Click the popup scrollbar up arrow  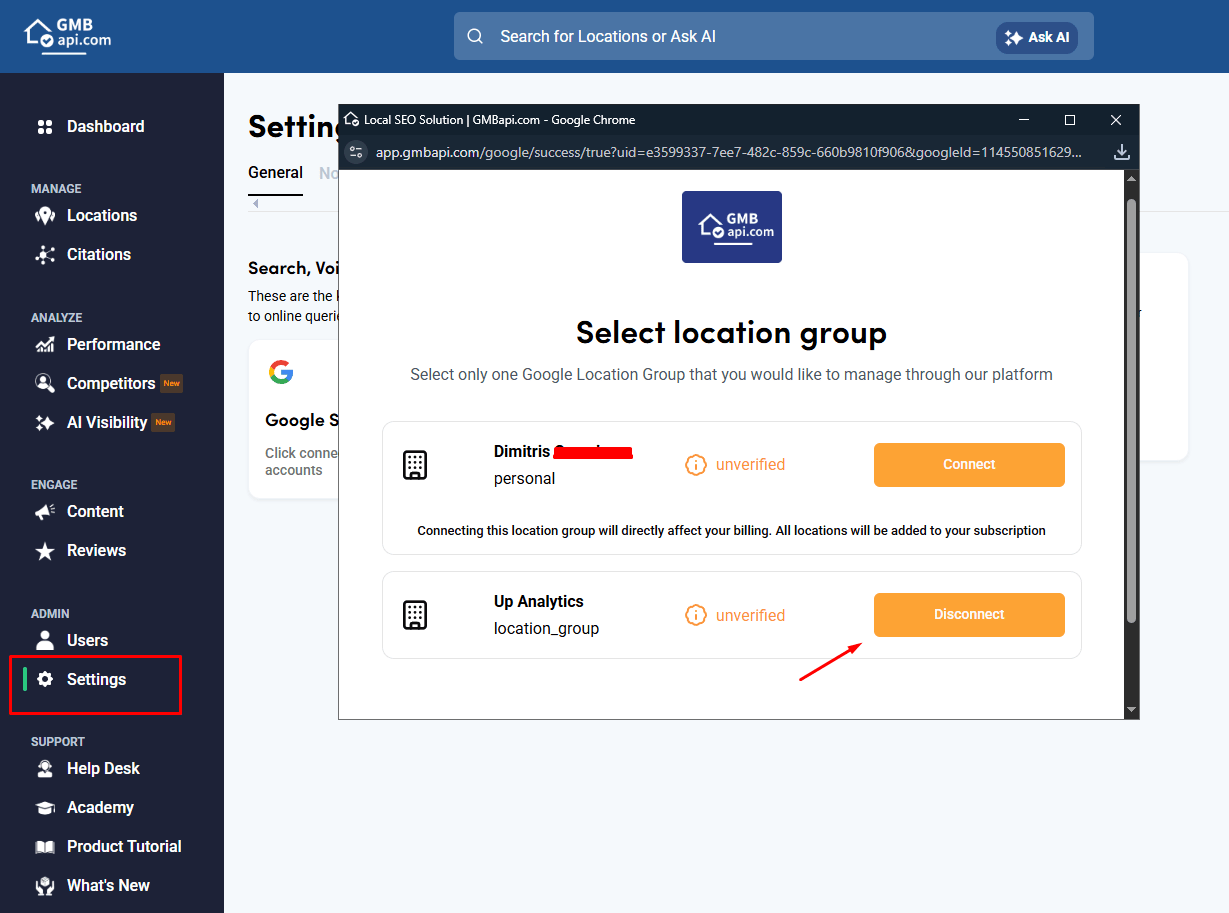coord(1131,178)
